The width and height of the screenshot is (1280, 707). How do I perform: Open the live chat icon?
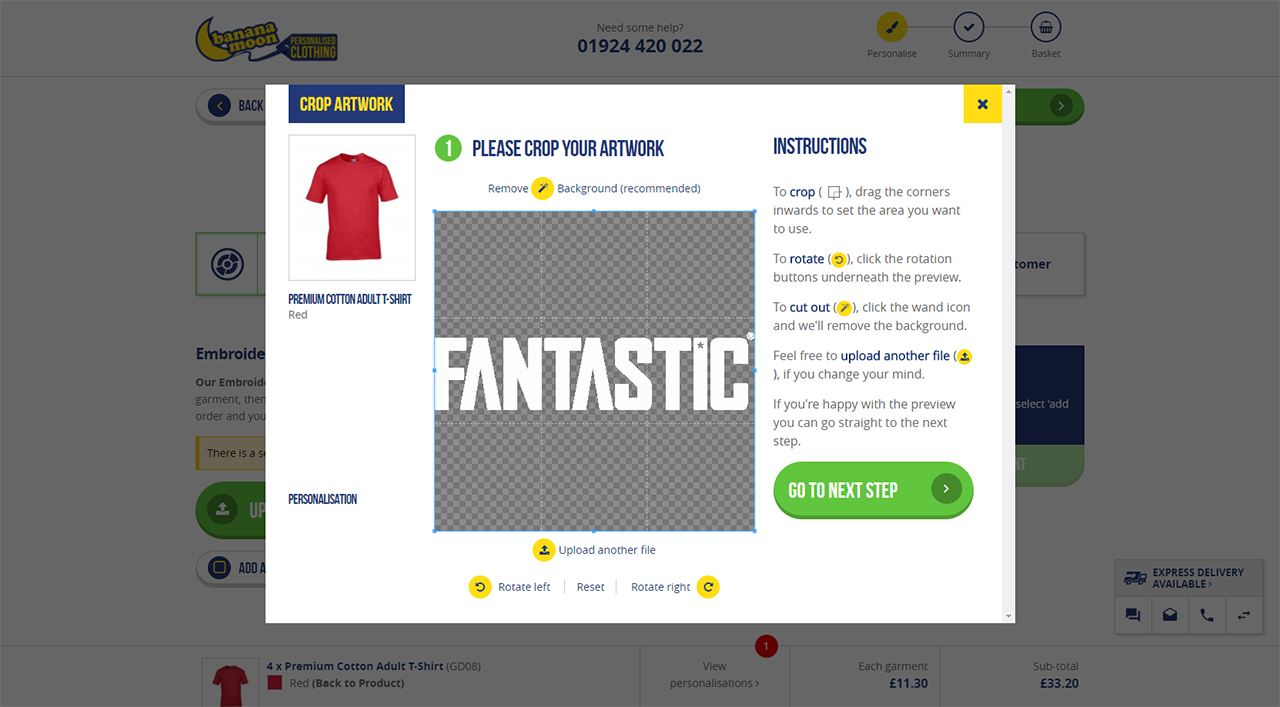[x=1133, y=615]
